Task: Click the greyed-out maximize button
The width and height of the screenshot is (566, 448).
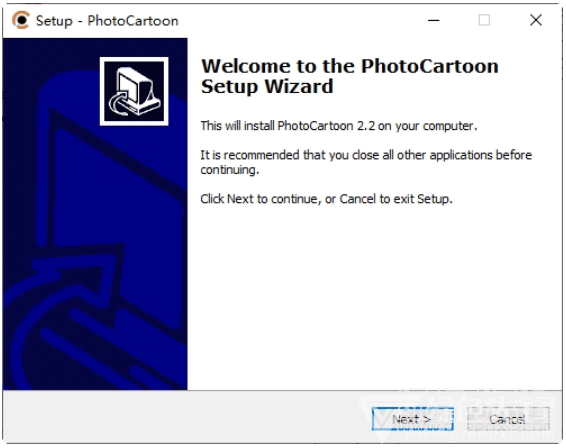Action: click(484, 20)
